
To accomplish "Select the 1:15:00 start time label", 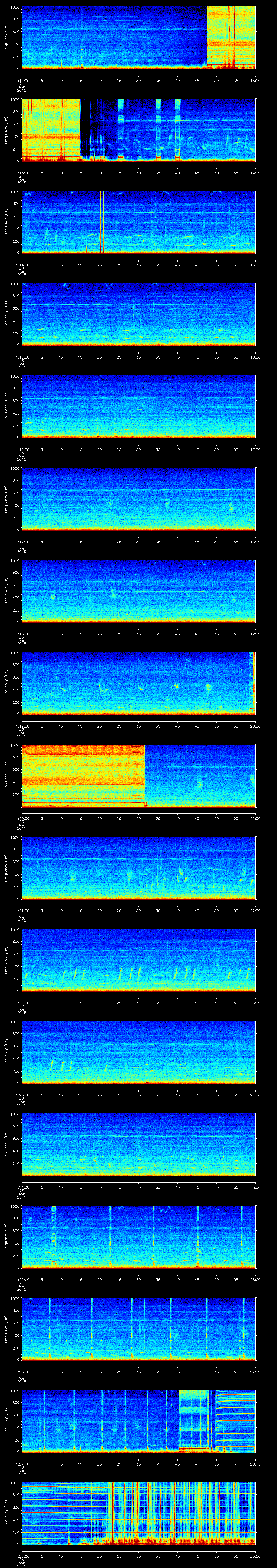I will click(x=22, y=357).
